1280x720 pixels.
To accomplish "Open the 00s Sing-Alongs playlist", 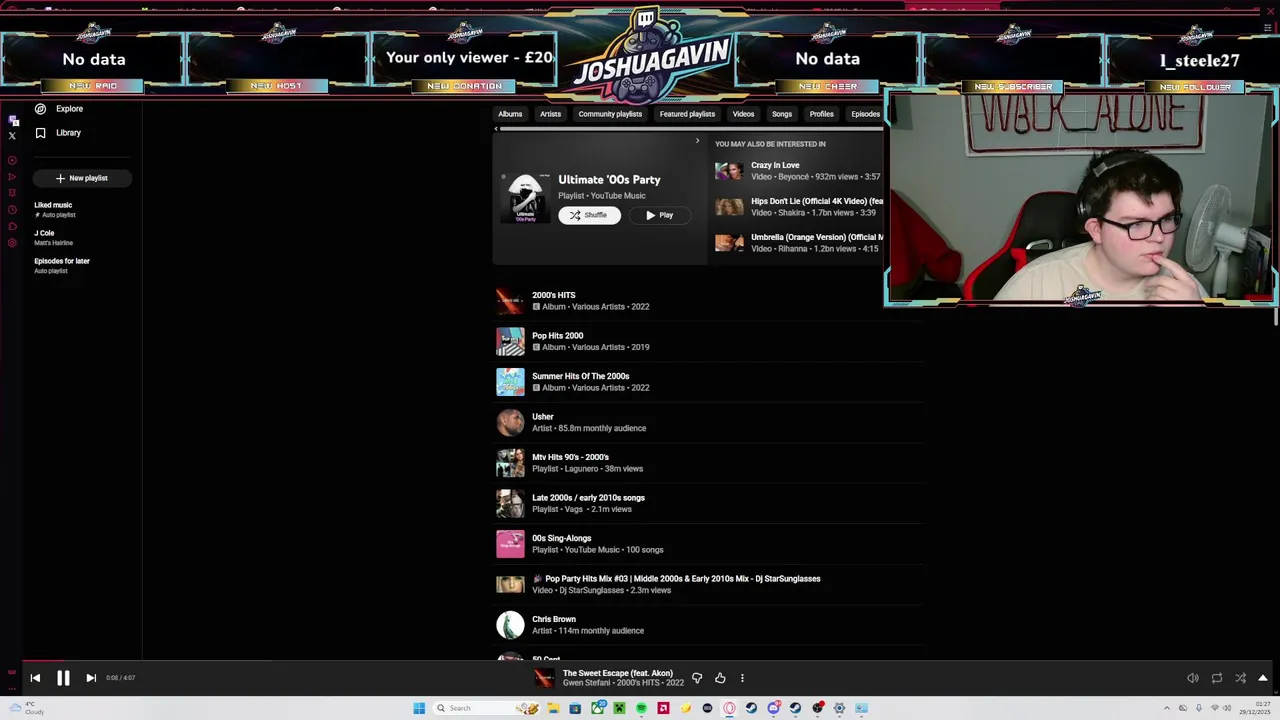I will pyautogui.click(x=709, y=544).
